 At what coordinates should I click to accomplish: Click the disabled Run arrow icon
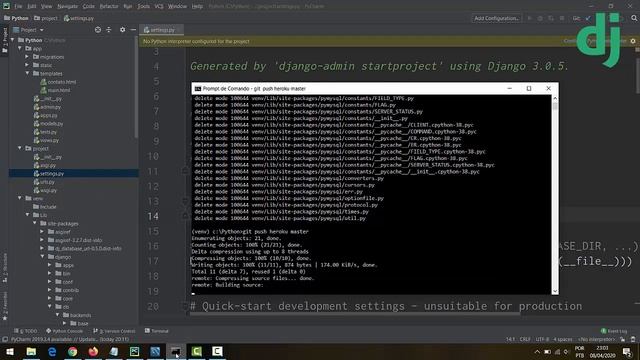[529, 18]
